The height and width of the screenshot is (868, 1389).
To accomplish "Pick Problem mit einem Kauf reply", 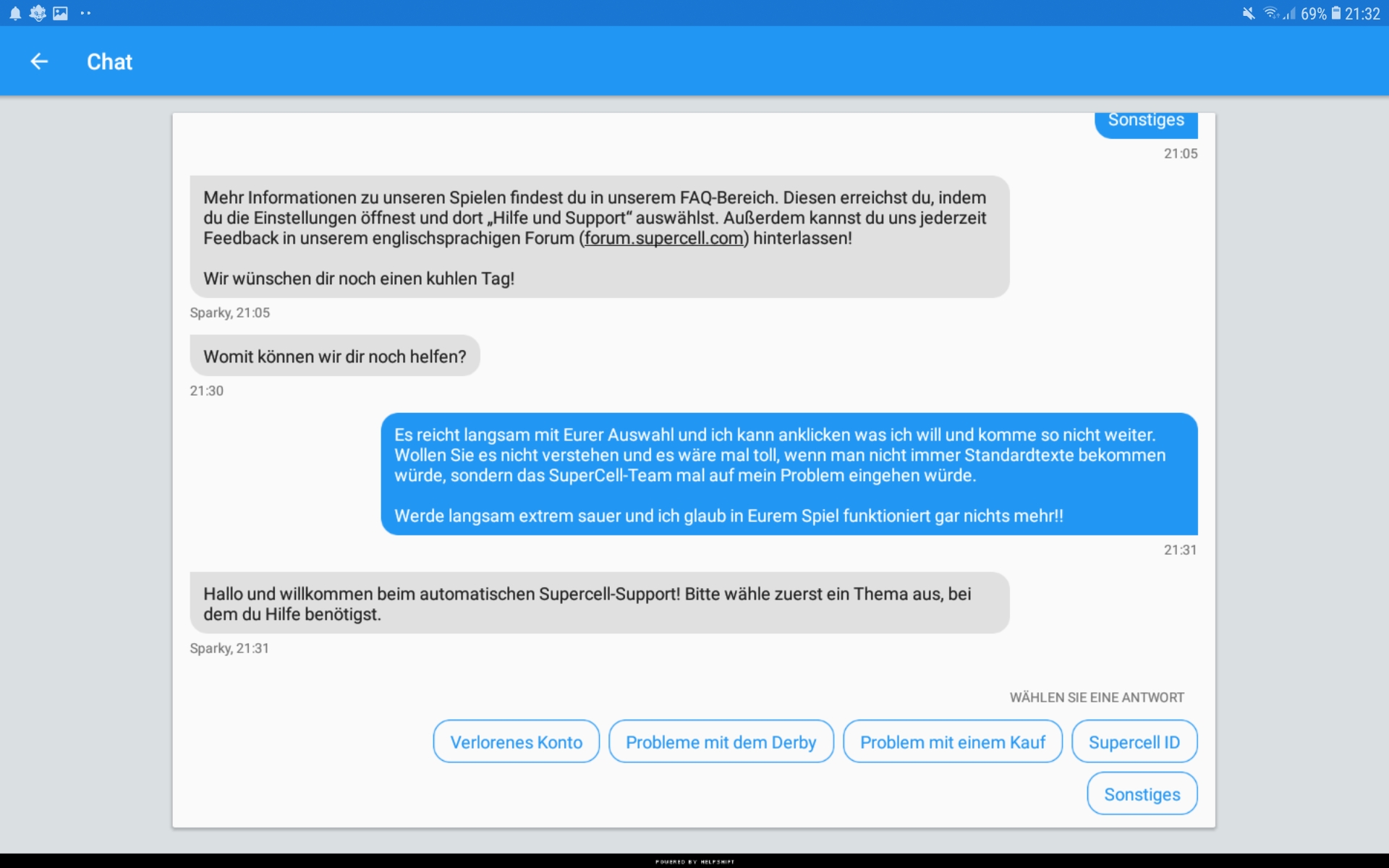I will (x=952, y=741).
